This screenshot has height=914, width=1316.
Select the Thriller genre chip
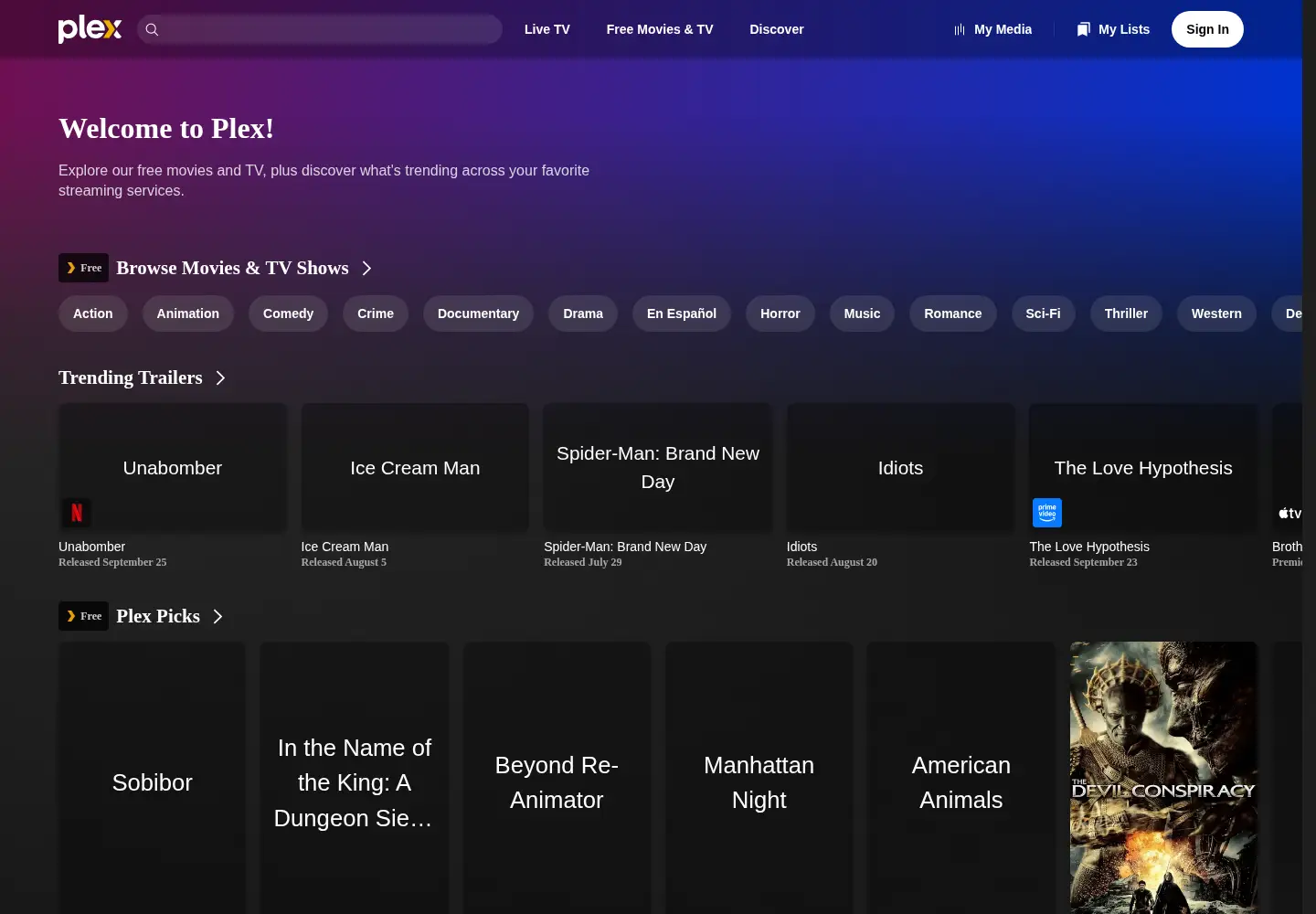click(x=1126, y=314)
